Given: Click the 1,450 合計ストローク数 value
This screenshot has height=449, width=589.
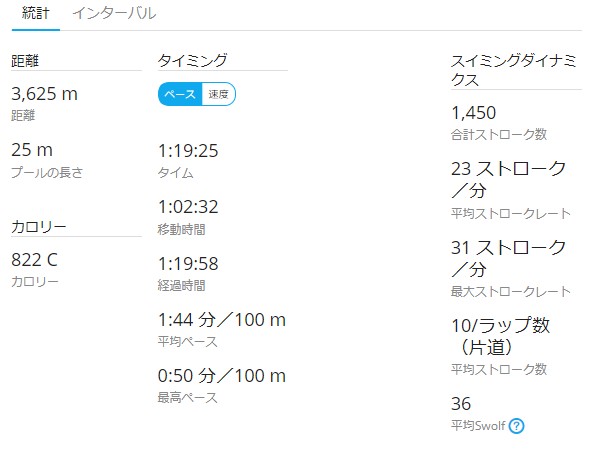Looking at the screenshot, I should pos(473,113).
